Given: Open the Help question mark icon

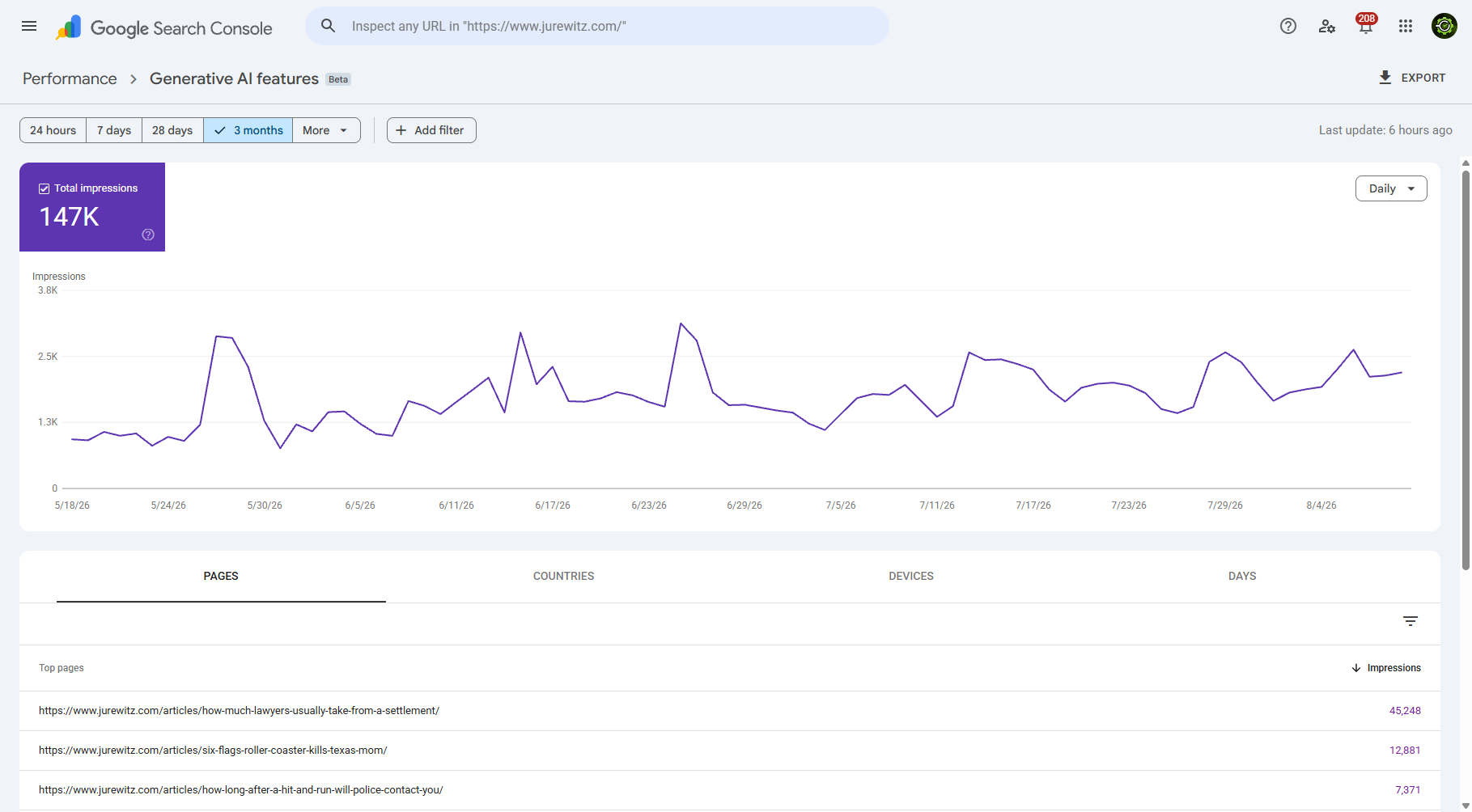Looking at the screenshot, I should click(1288, 26).
